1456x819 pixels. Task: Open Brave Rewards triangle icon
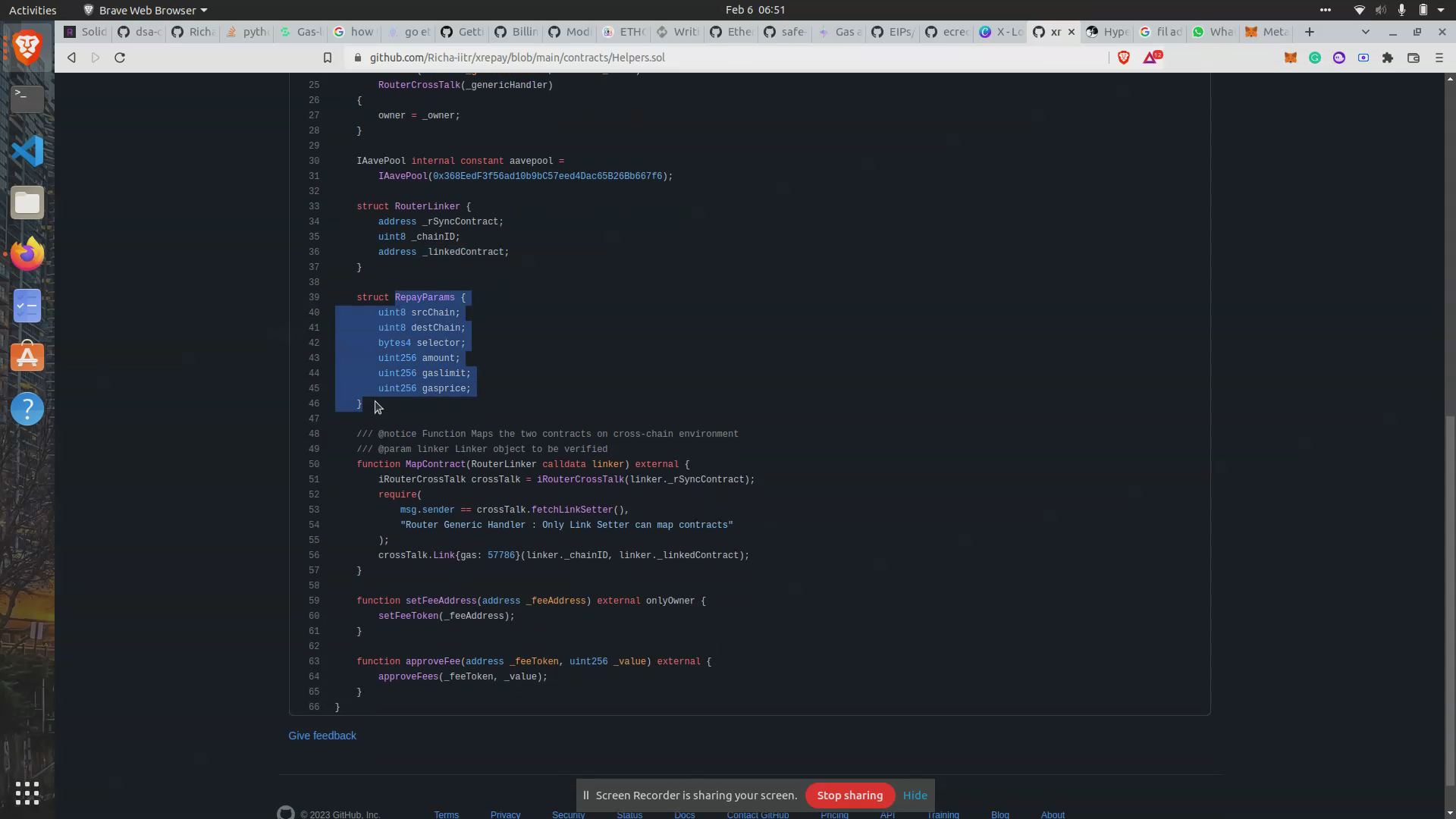coord(1151,57)
